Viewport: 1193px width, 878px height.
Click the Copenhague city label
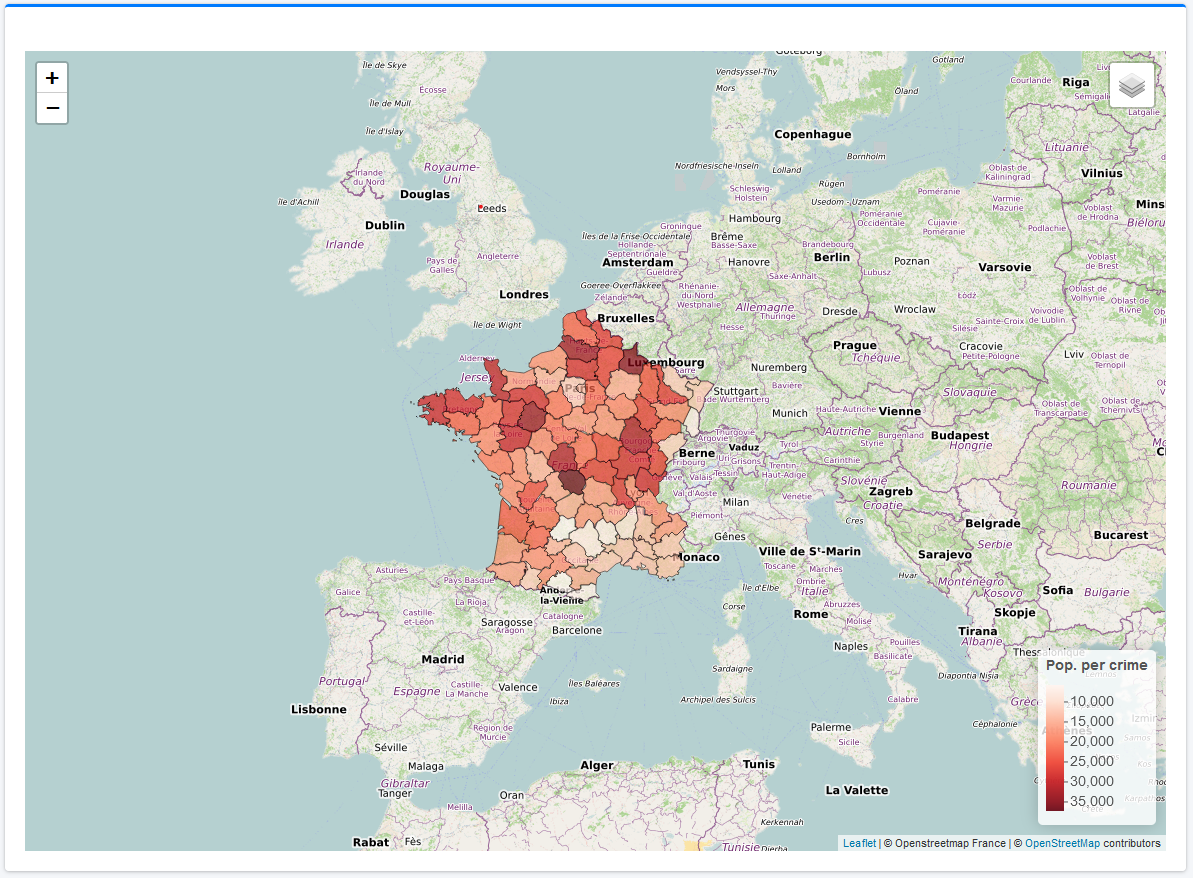coord(813,135)
